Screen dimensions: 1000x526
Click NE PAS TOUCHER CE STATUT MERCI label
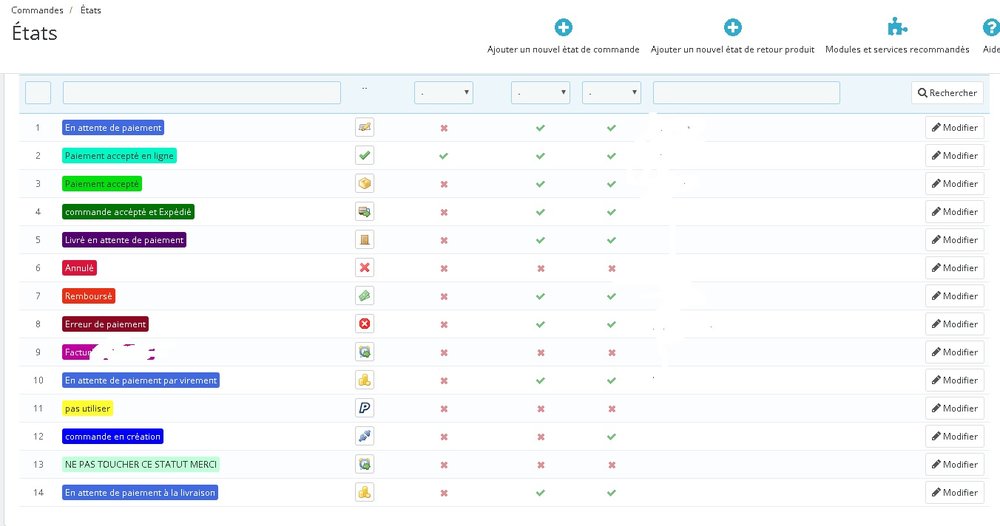[x=141, y=464]
